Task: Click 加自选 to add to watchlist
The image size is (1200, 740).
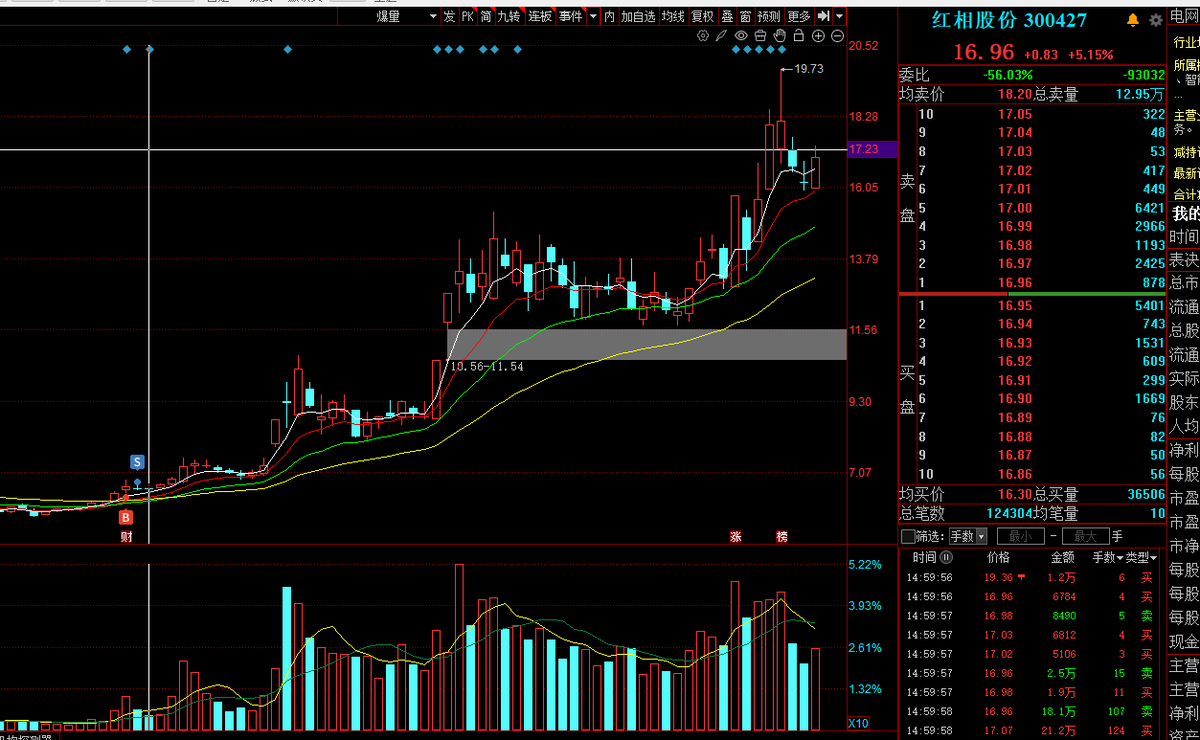Action: [x=638, y=16]
